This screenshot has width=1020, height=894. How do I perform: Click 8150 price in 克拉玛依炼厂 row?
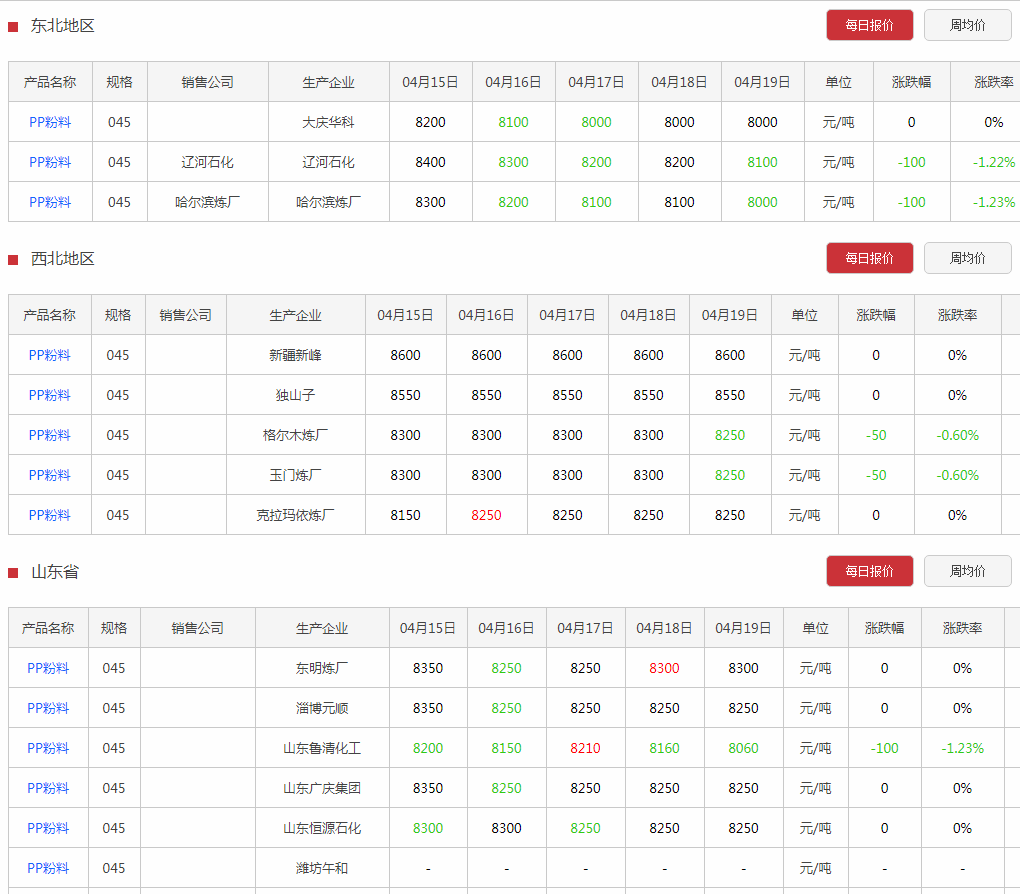(405, 515)
